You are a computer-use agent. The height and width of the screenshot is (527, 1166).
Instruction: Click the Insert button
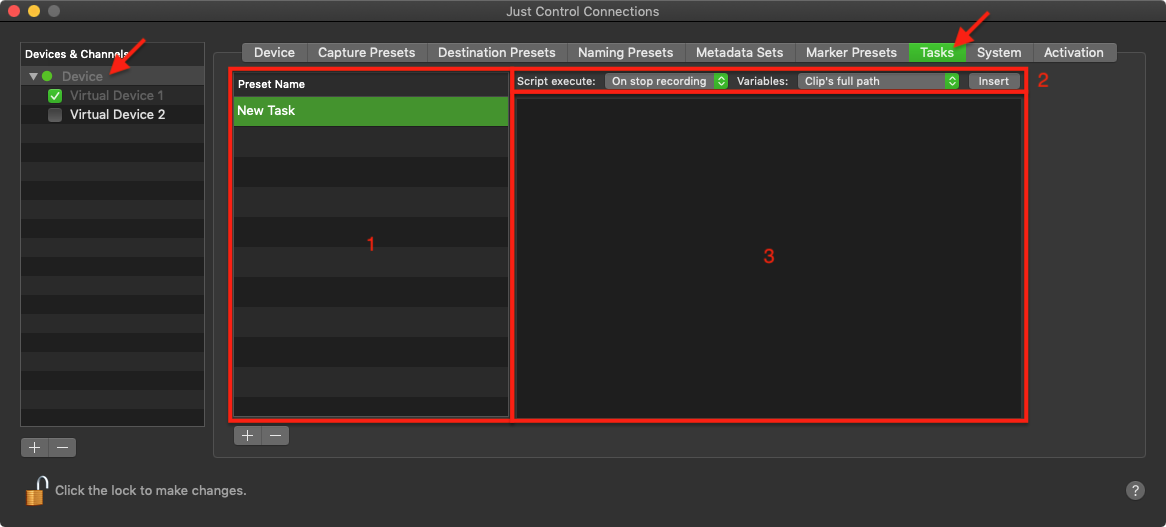point(993,81)
